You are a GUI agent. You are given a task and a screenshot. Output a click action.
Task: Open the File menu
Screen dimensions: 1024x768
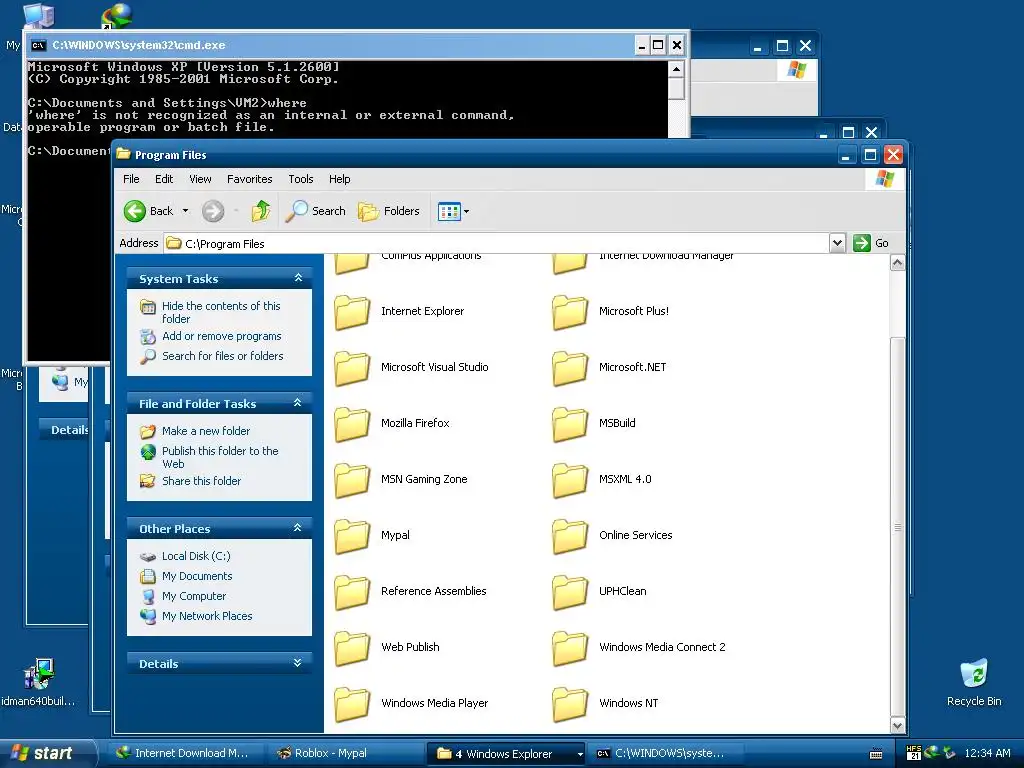pos(131,179)
